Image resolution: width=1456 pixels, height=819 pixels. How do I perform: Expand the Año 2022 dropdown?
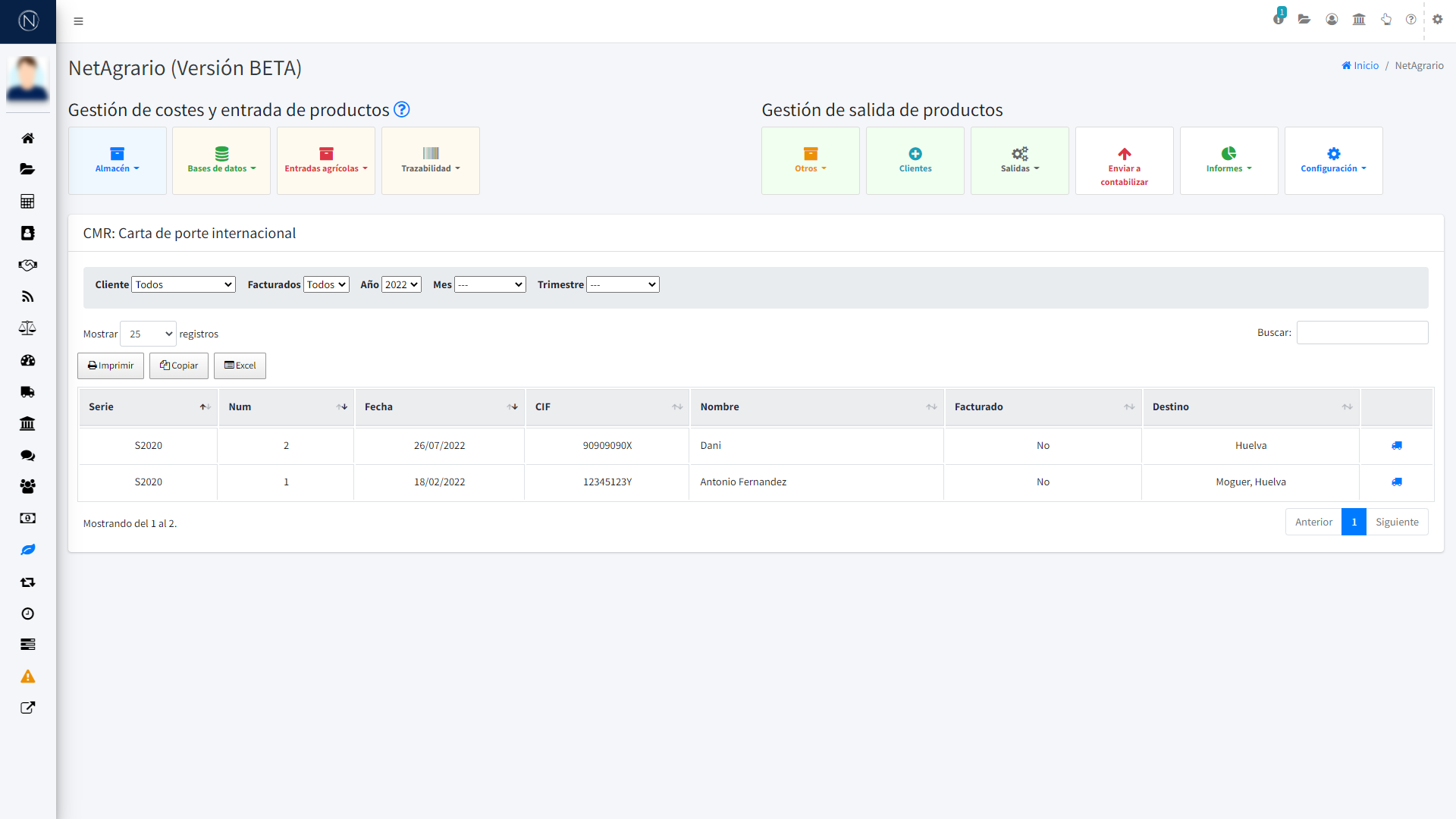pos(401,284)
